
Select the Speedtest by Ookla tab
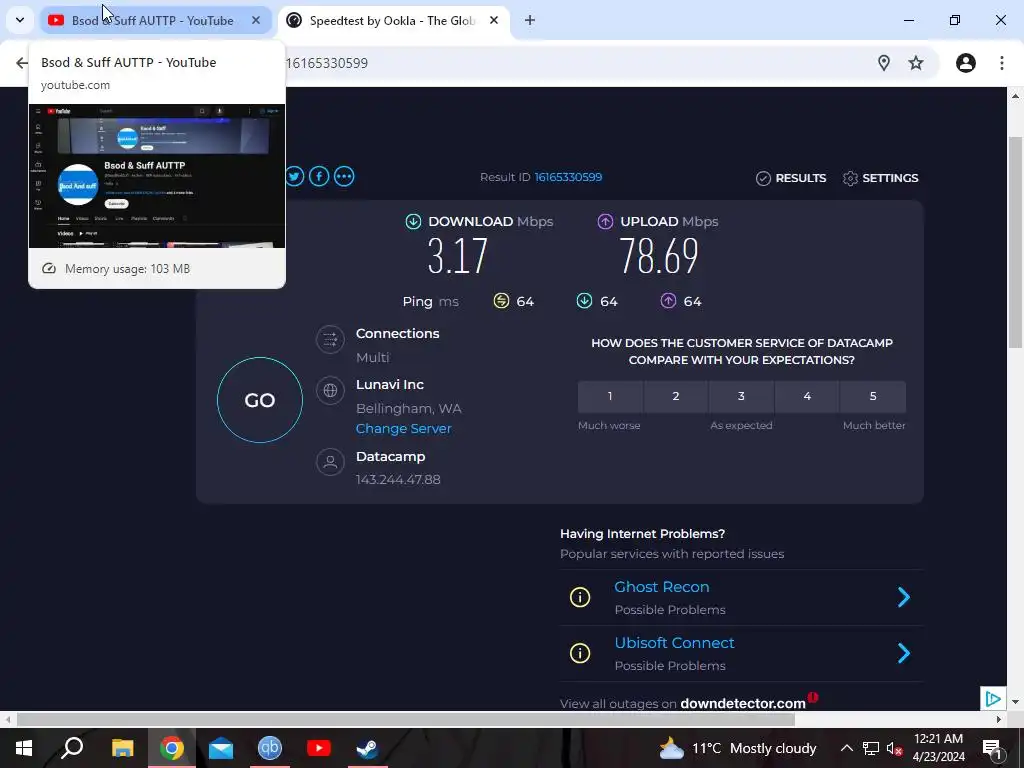pyautogui.click(x=393, y=21)
